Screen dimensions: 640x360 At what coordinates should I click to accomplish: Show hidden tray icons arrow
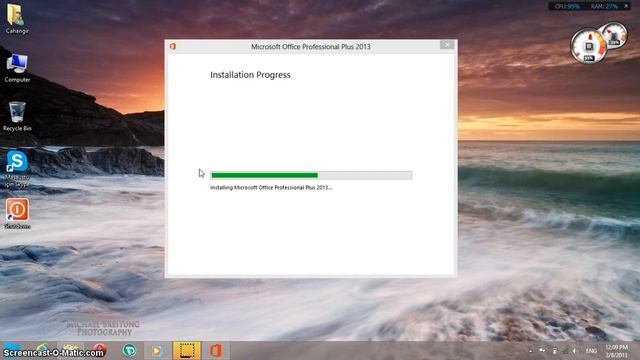click(531, 351)
